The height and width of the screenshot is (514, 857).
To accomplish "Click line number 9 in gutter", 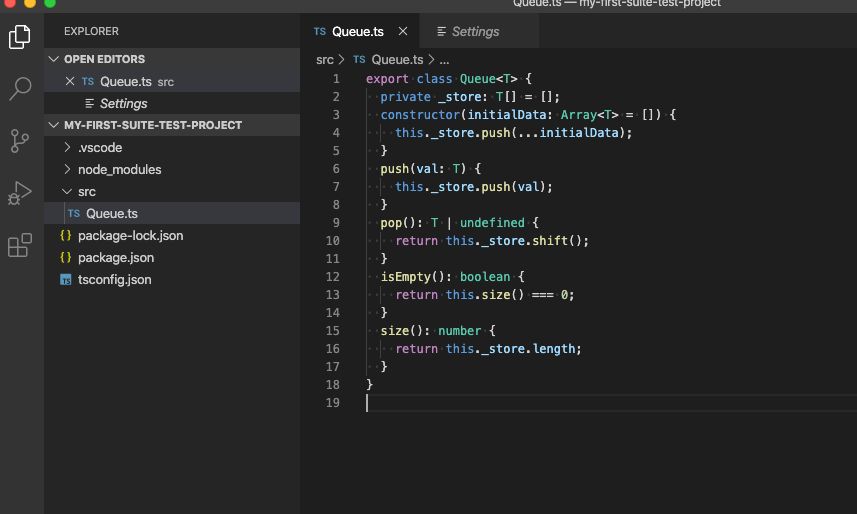I will pyautogui.click(x=336, y=223).
